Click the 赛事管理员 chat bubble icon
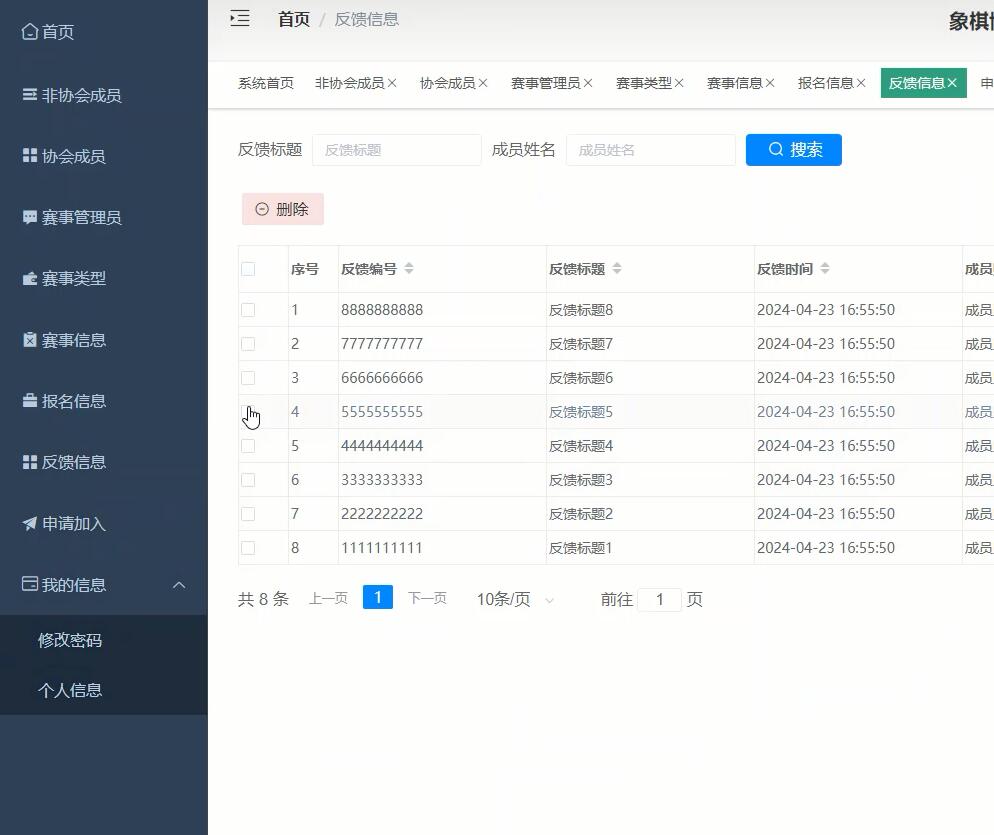The width and height of the screenshot is (994, 835). point(30,217)
